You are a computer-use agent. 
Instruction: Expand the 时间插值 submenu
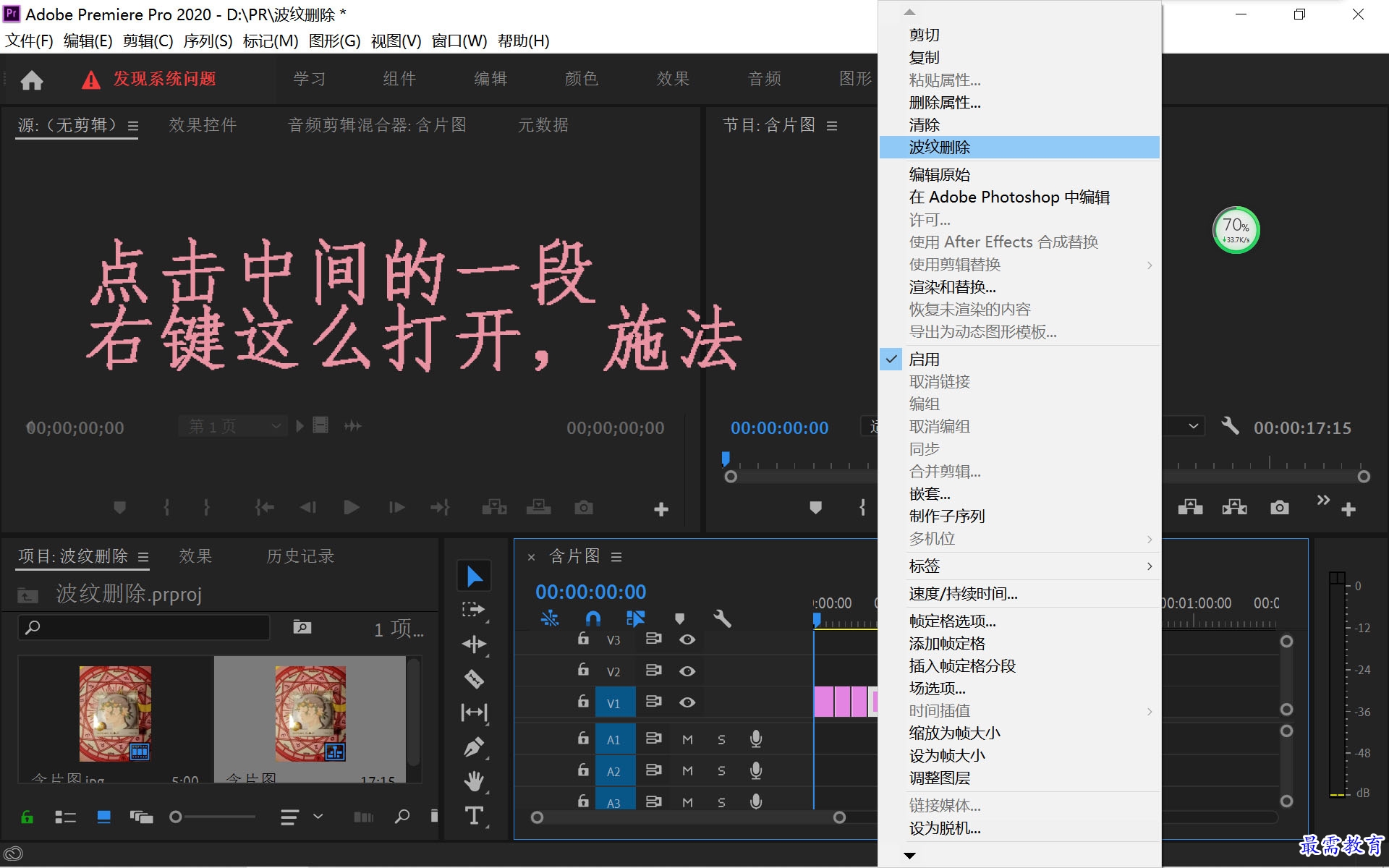click(x=1019, y=711)
